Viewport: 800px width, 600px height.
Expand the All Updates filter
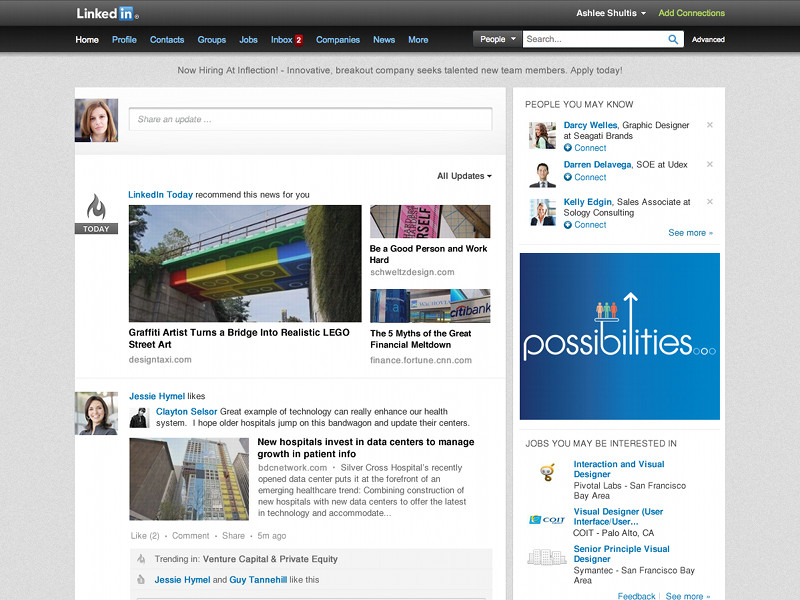pyautogui.click(x=464, y=176)
